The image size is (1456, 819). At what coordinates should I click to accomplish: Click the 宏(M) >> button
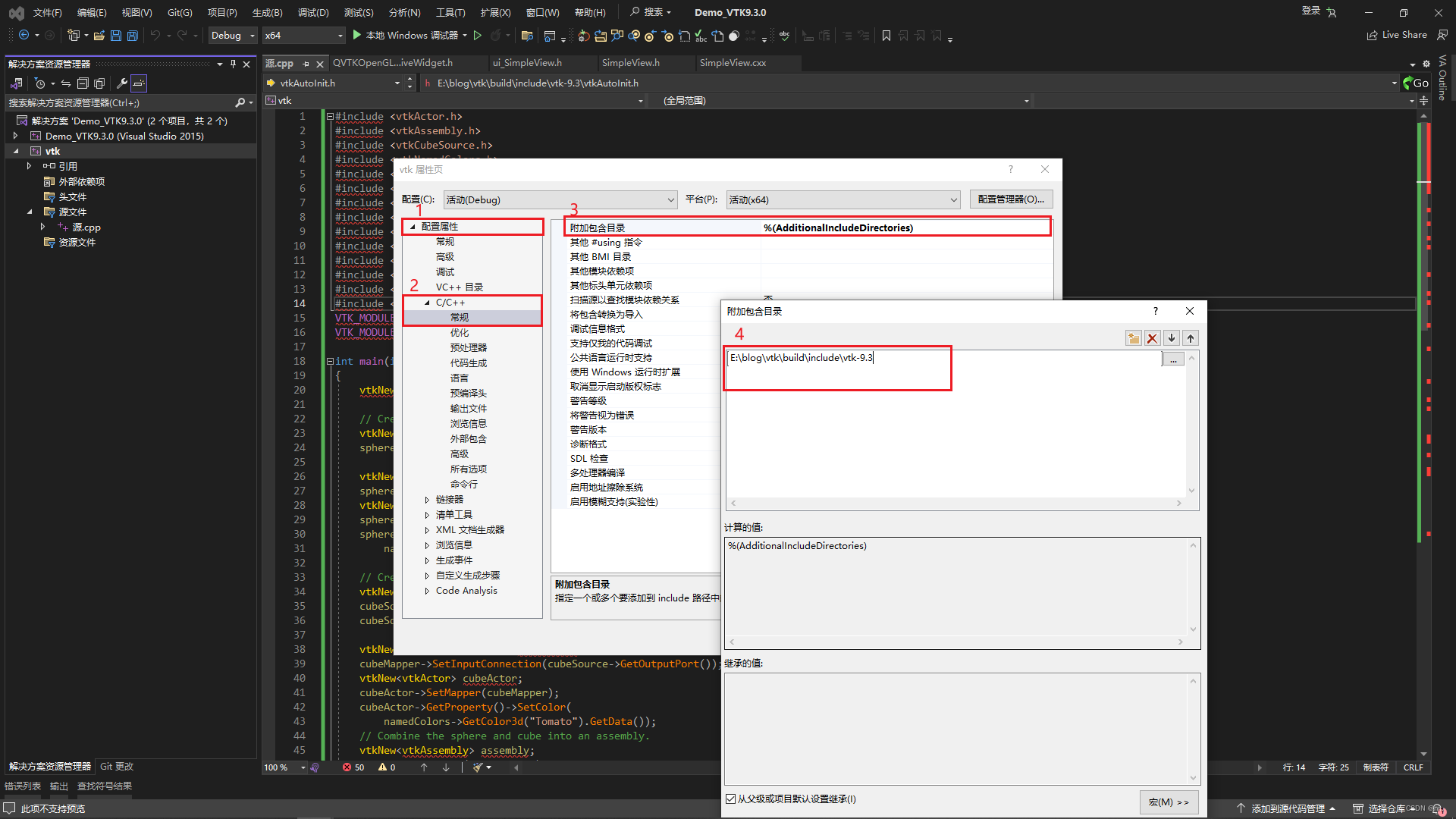point(1169,802)
